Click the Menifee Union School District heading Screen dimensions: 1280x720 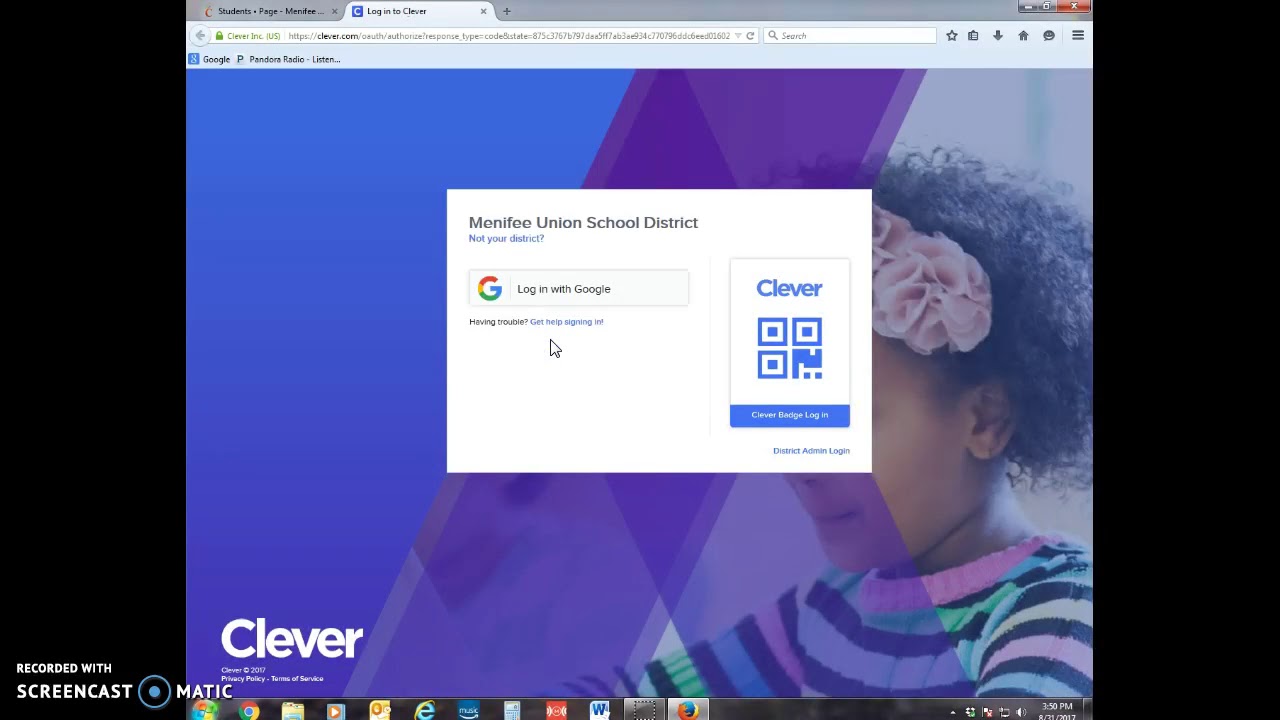tap(583, 223)
